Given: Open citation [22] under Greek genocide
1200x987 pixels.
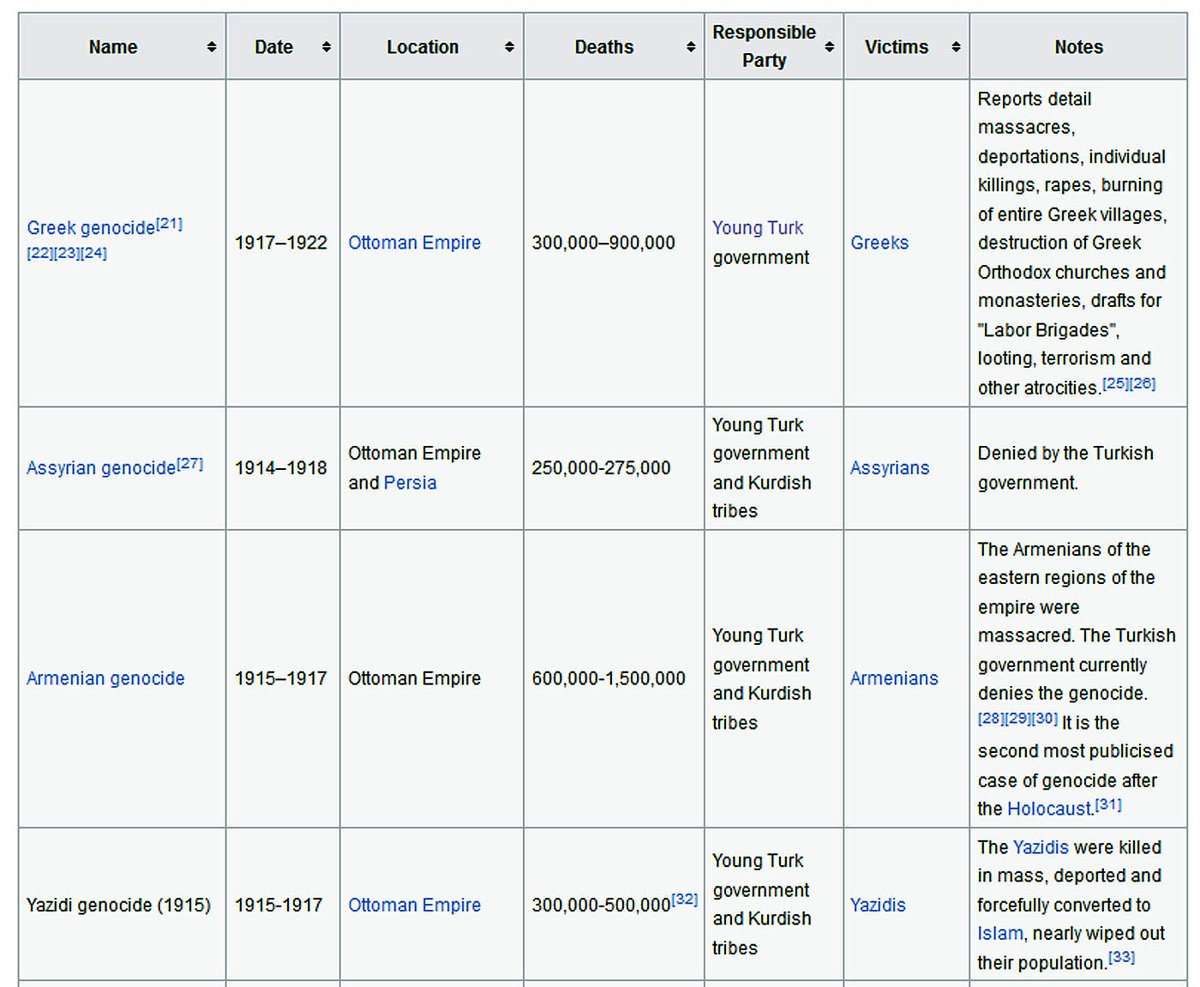Looking at the screenshot, I should pyautogui.click(x=40, y=253).
